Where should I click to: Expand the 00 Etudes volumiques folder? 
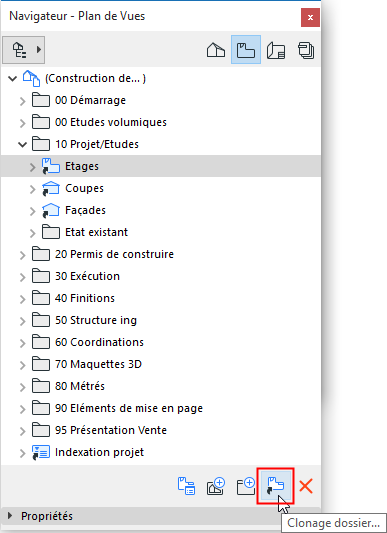pyautogui.click(x=22, y=123)
